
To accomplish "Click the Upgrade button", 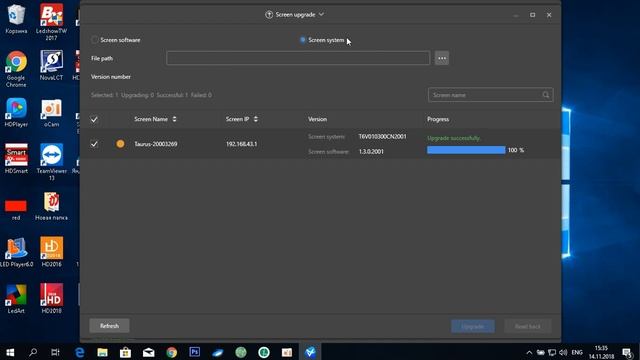I will 473,326.
